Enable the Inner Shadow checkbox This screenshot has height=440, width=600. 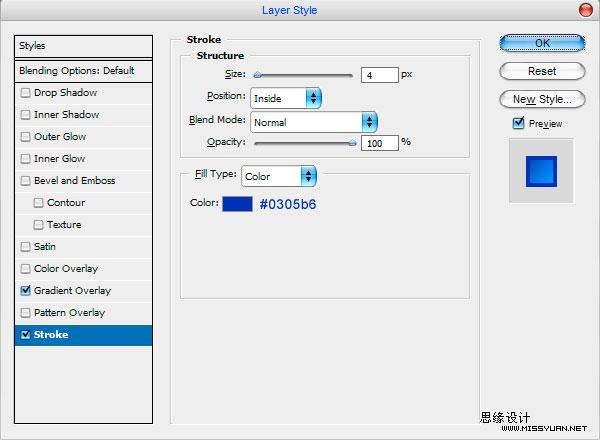(25, 115)
